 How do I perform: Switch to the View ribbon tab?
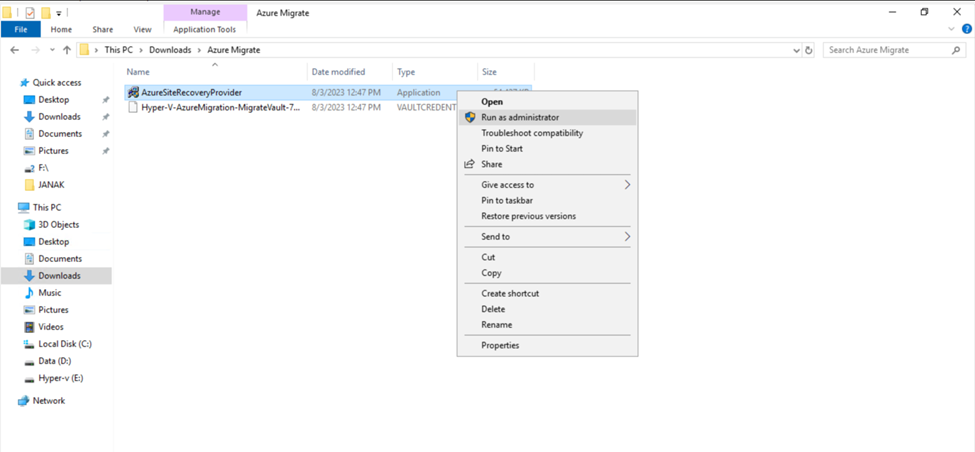coord(142,29)
